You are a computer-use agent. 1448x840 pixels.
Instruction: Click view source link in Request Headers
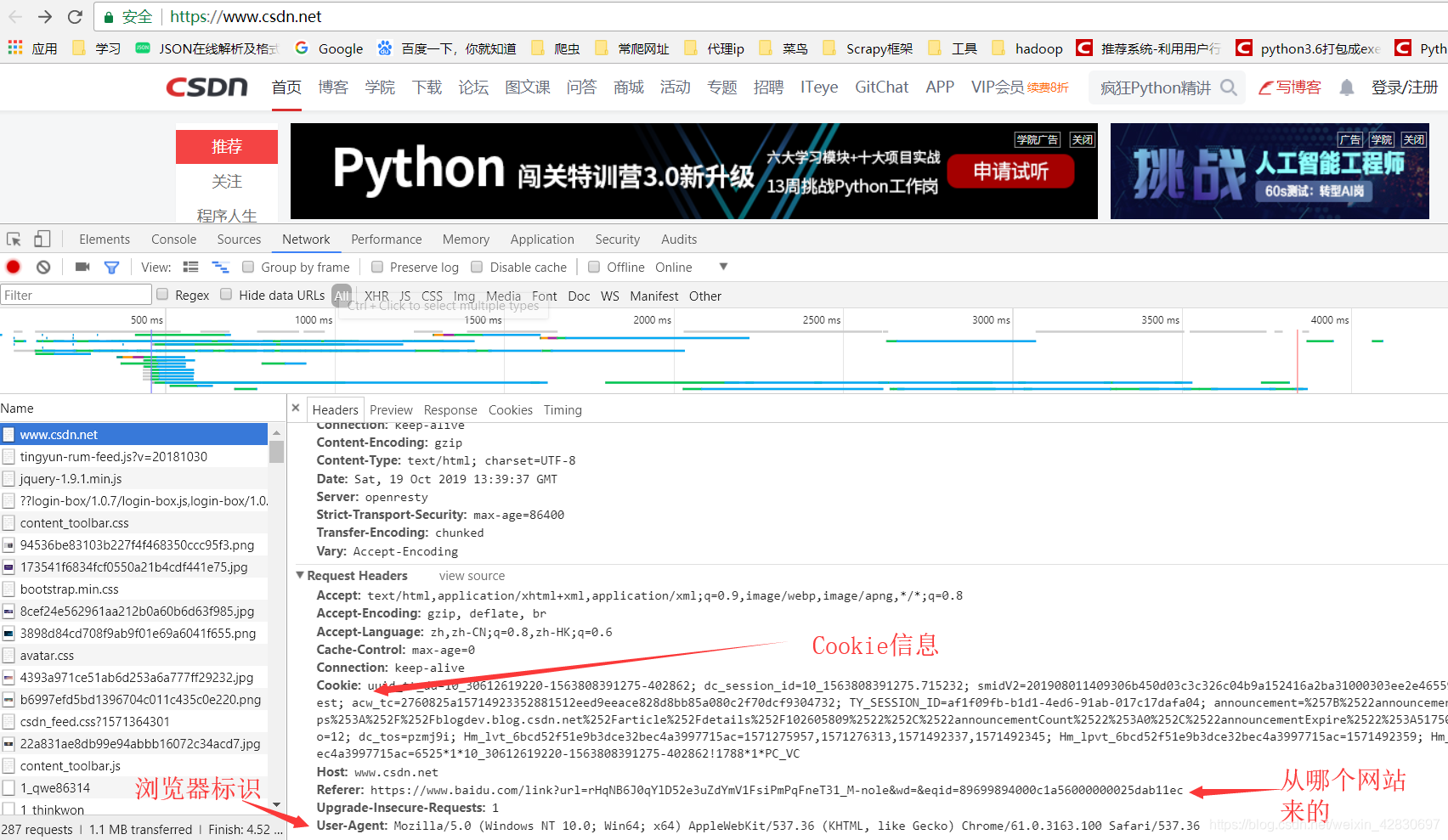[472, 576]
